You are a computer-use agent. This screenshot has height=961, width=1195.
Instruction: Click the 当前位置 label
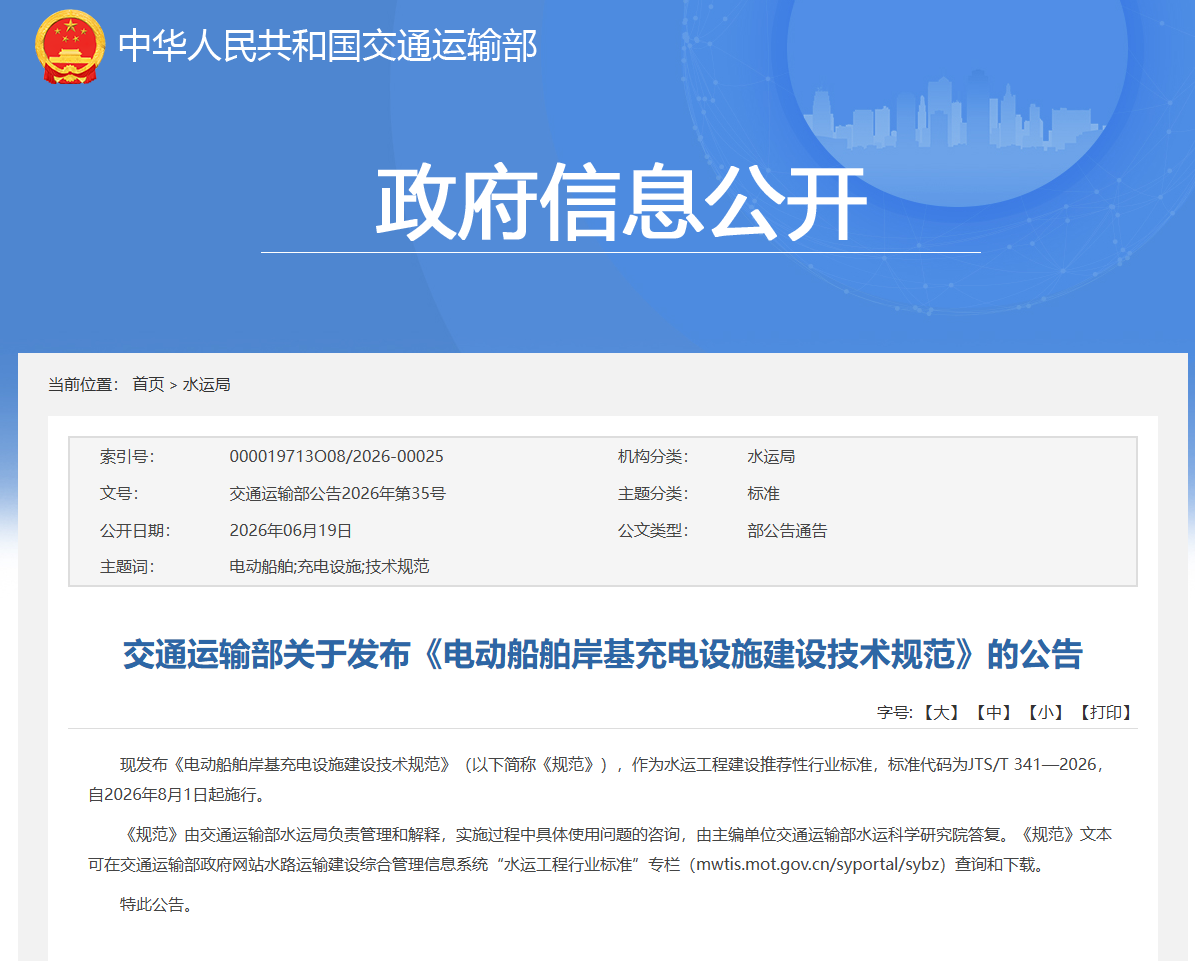[x=83, y=385]
